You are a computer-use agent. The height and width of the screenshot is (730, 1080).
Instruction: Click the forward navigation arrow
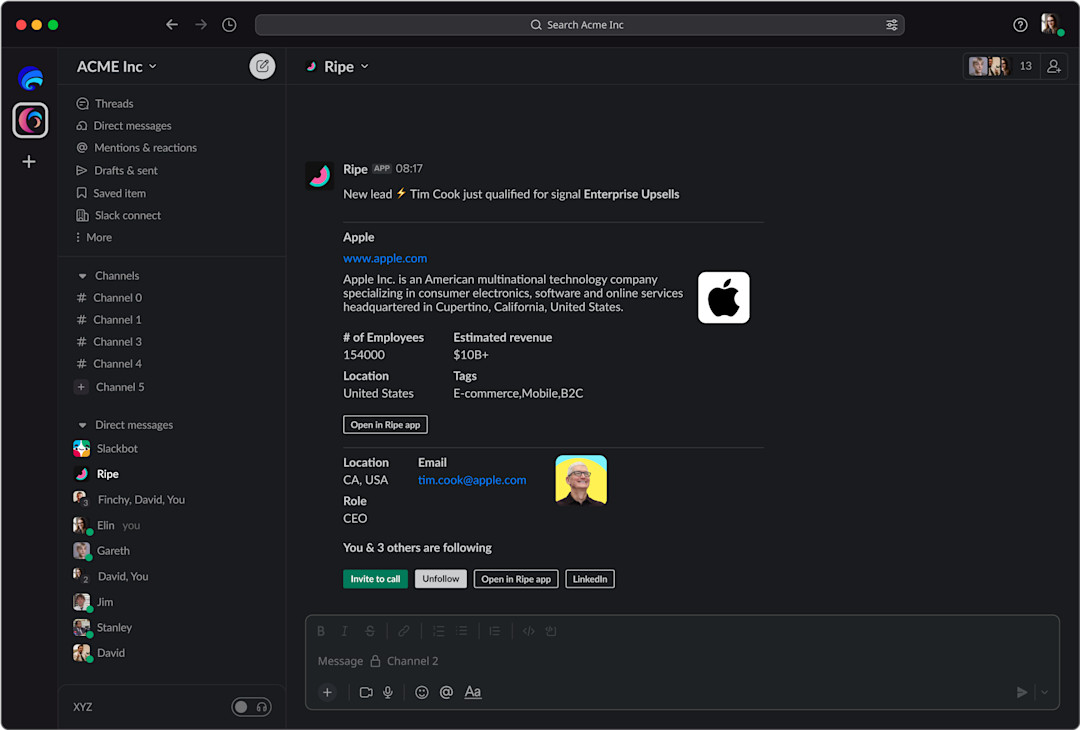tap(201, 25)
